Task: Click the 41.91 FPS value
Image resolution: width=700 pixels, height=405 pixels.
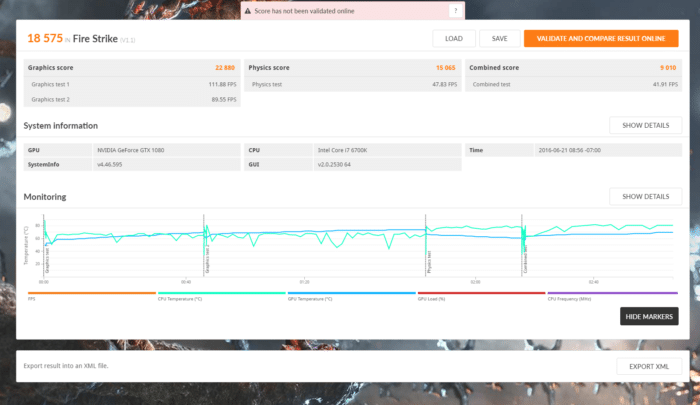Action: [x=665, y=84]
